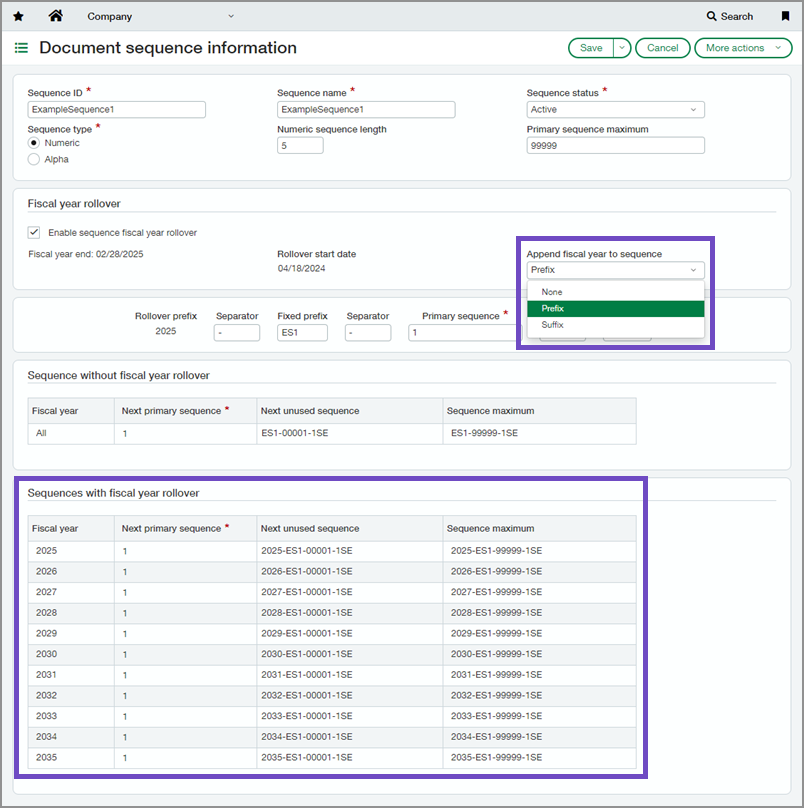Open the More actions dropdown
804x808 pixels.
click(x=743, y=47)
